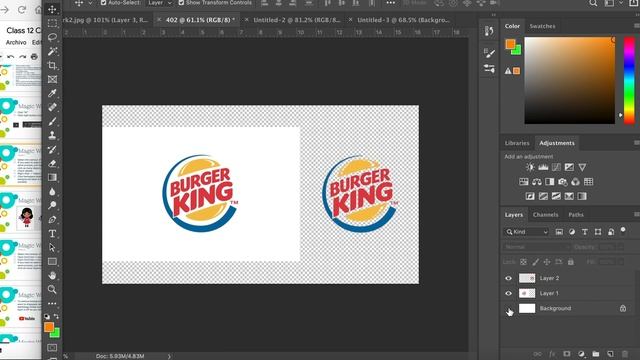Viewport: 640px width, 360px height.
Task: Toggle Quick Mask mode icon
Action: point(52,347)
